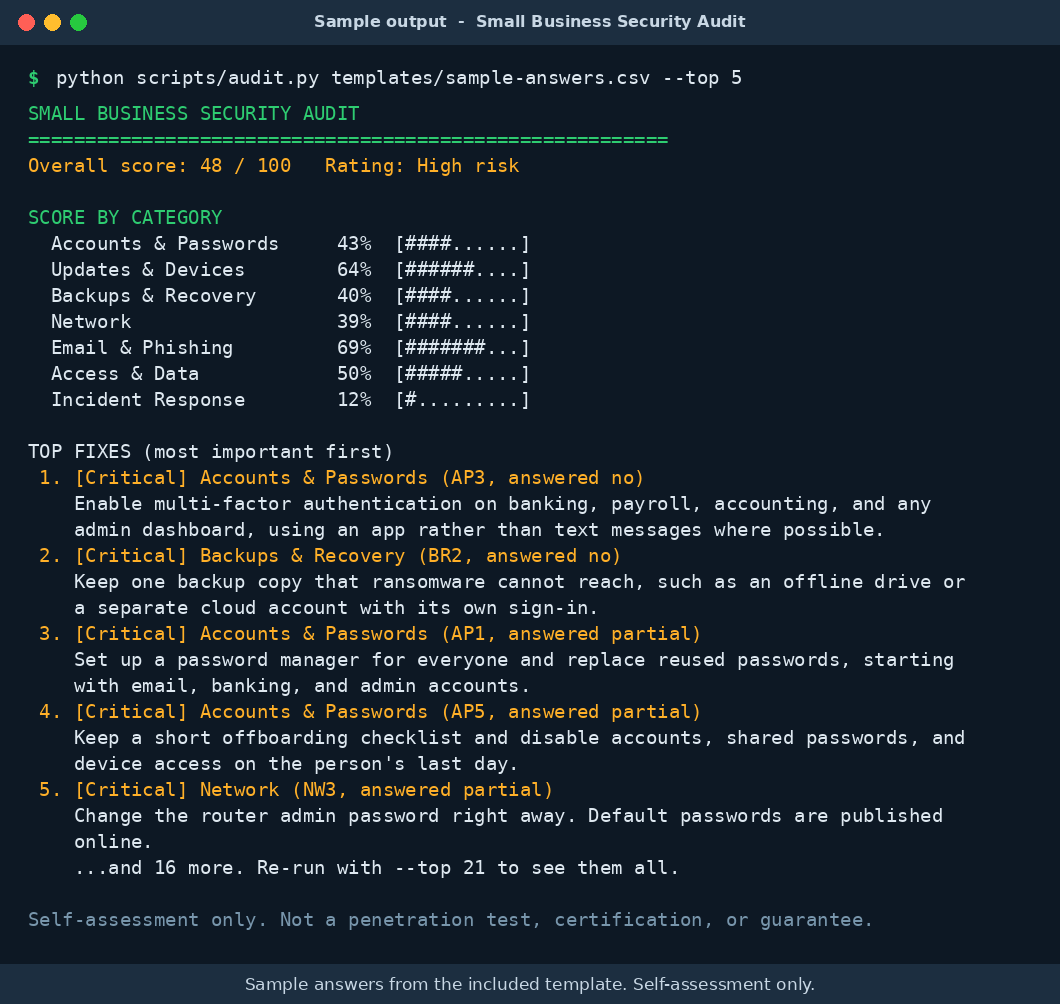Click the '12%' score value
This screenshot has width=1060, height=1004.
pyautogui.click(x=354, y=400)
